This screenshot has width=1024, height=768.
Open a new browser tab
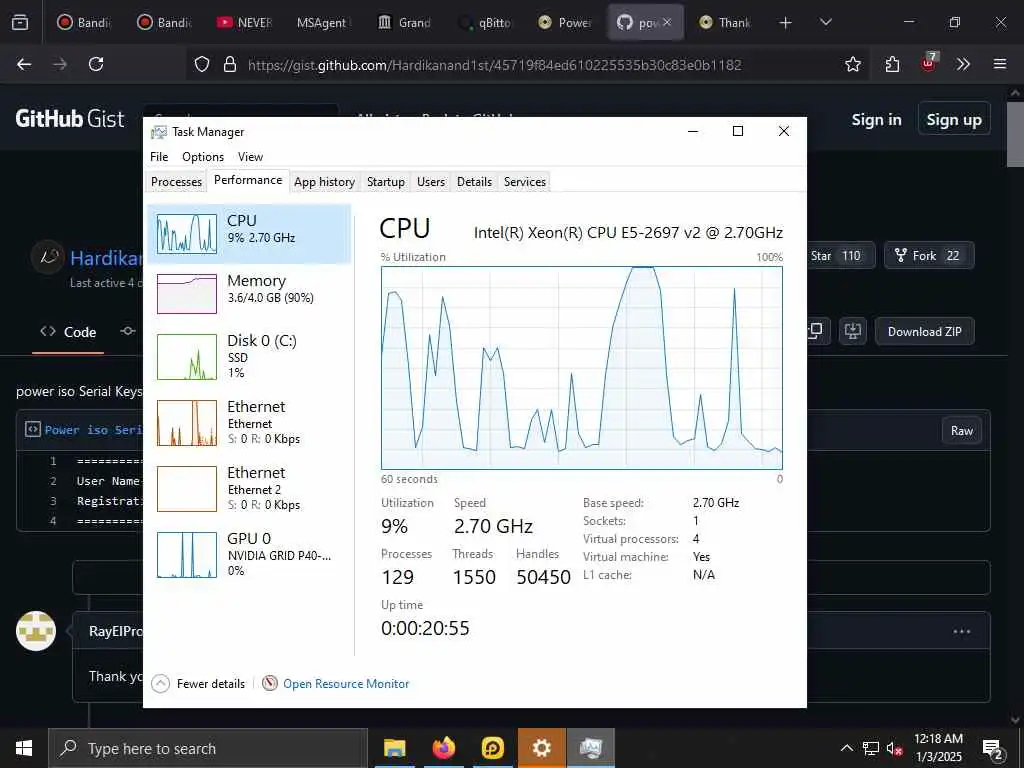pyautogui.click(x=786, y=23)
